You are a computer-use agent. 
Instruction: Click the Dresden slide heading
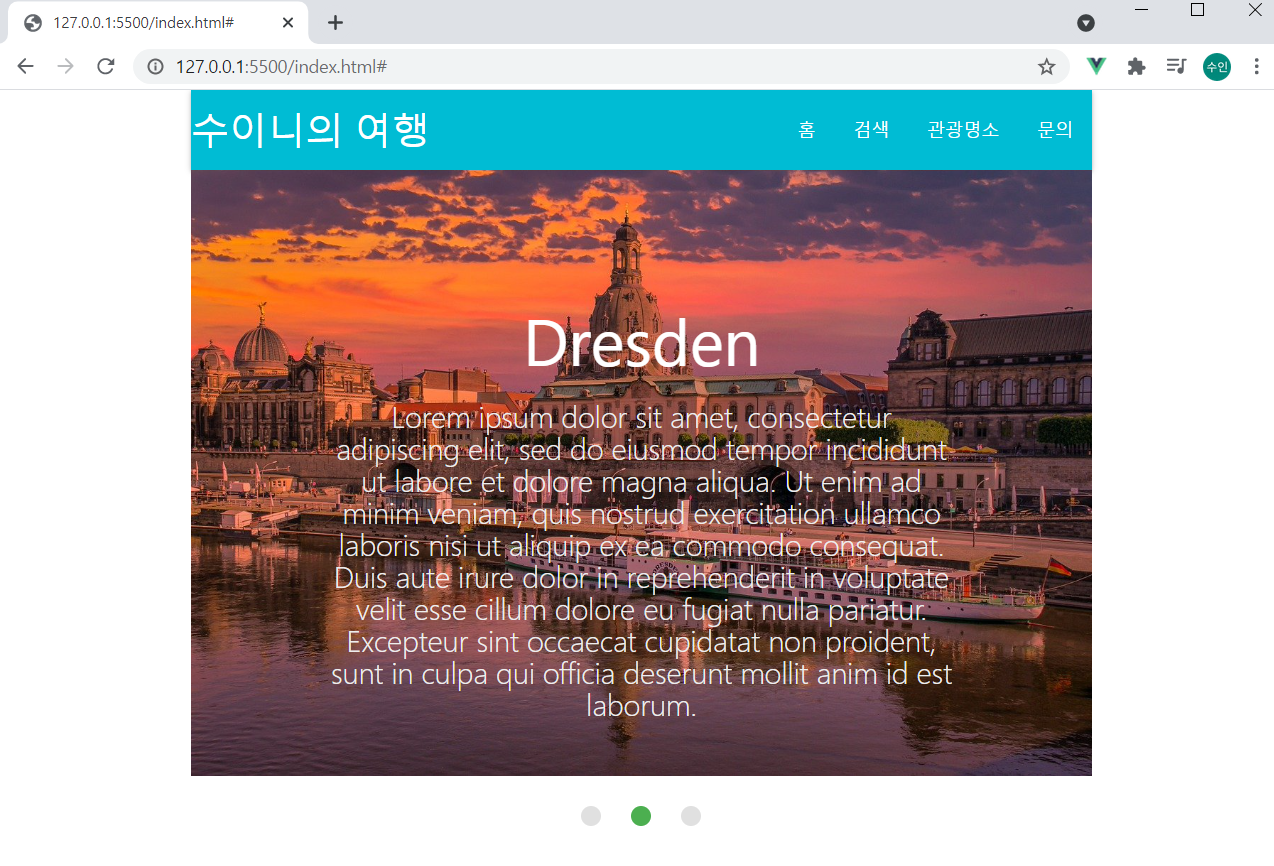[x=641, y=343]
